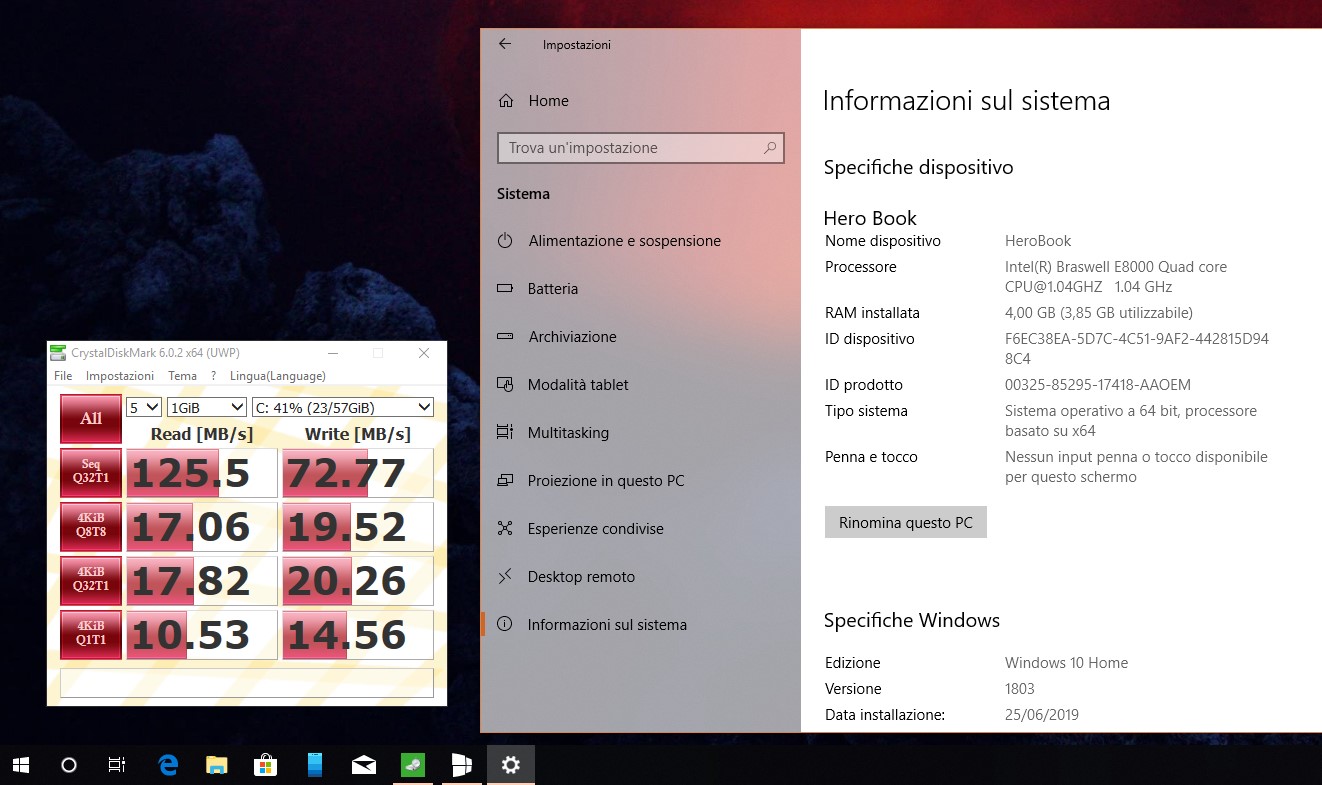Run the 4KiB Q8T8 benchmark
The width and height of the screenshot is (1322, 785).
click(91, 527)
